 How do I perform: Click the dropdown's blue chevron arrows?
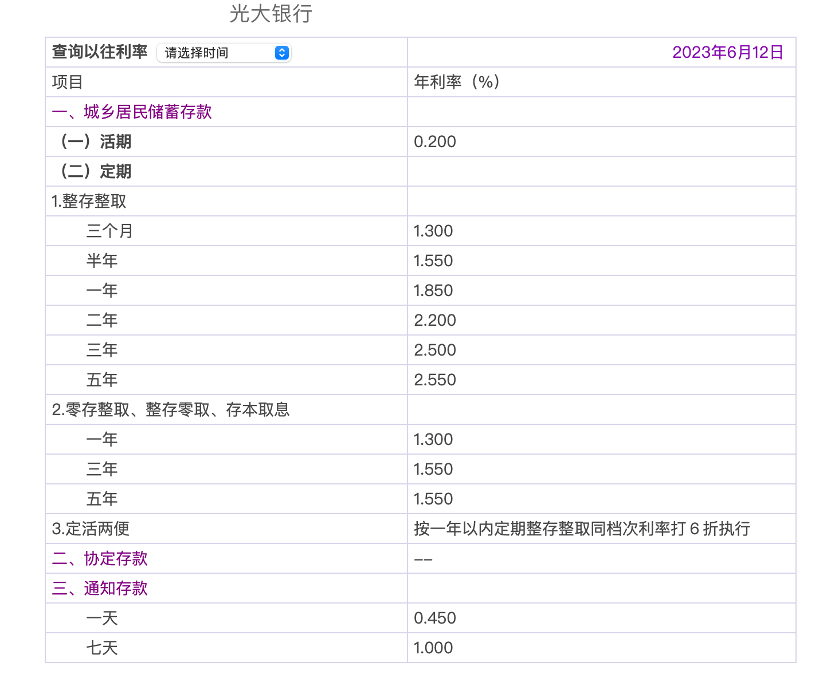(x=281, y=53)
